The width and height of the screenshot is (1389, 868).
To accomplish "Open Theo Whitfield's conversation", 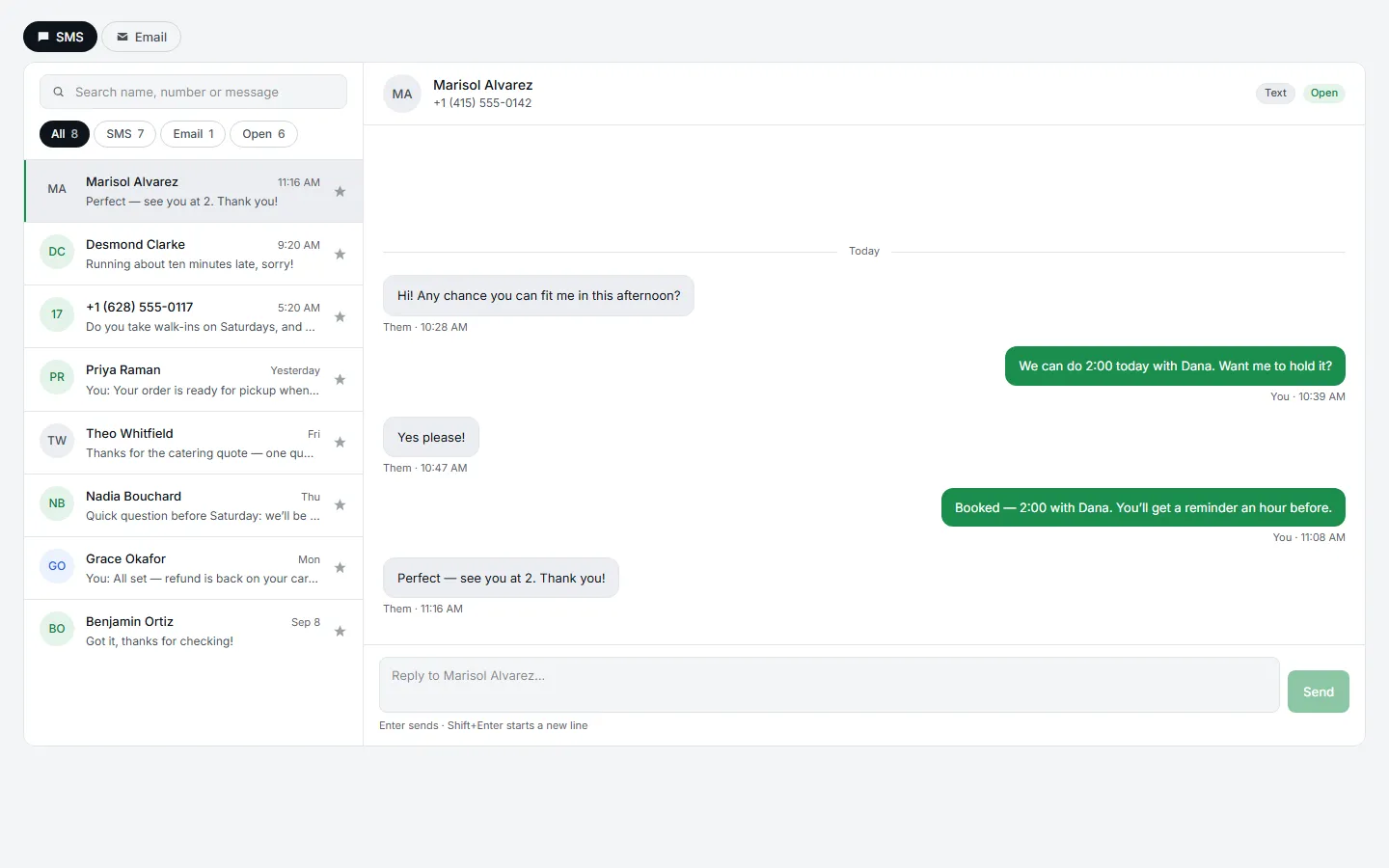I will coord(194,443).
